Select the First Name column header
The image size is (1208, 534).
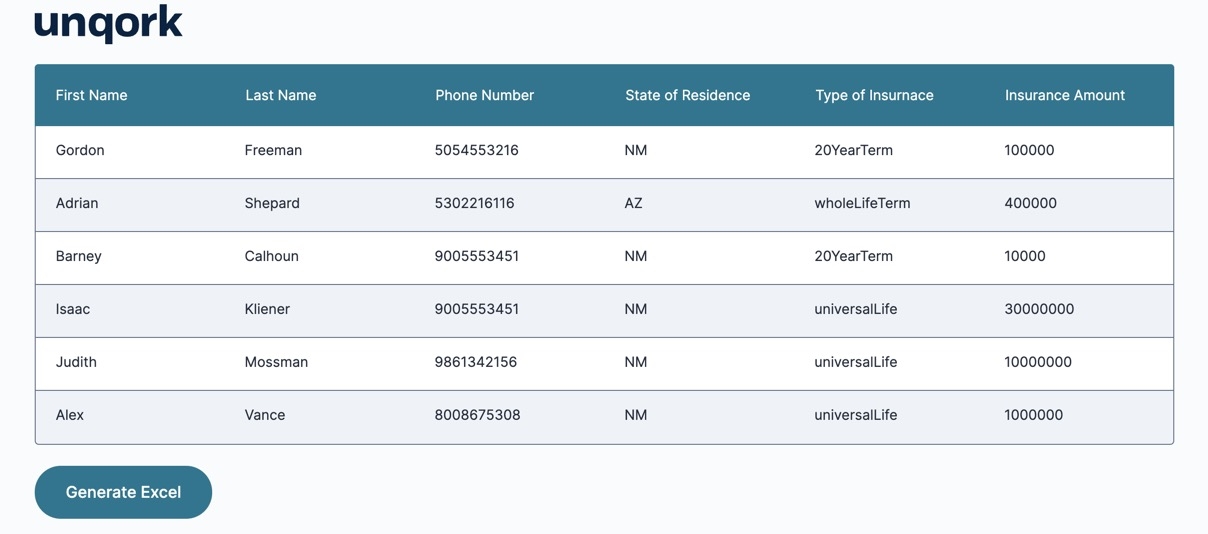[91, 95]
